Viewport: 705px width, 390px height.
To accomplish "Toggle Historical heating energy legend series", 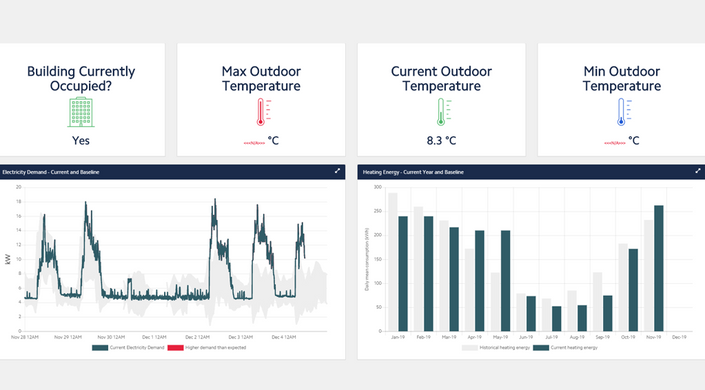I will coord(496,348).
